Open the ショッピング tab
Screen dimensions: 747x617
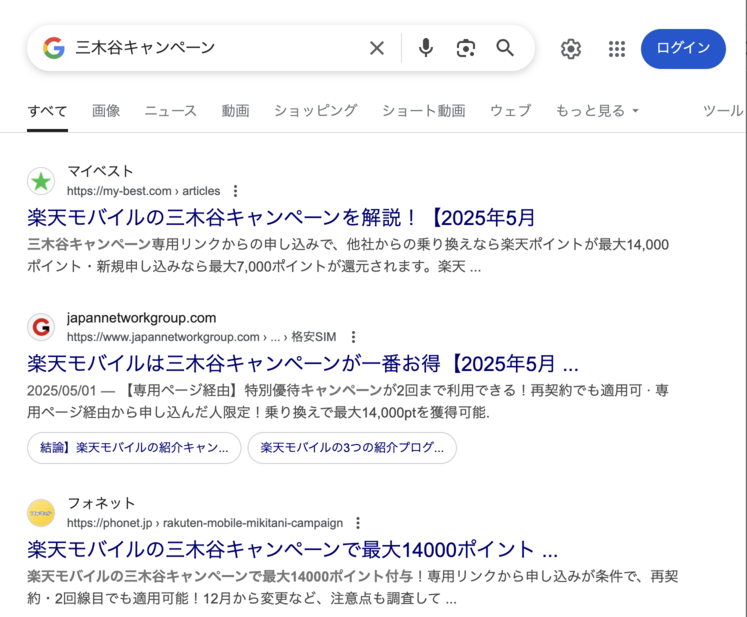pyautogui.click(x=315, y=111)
